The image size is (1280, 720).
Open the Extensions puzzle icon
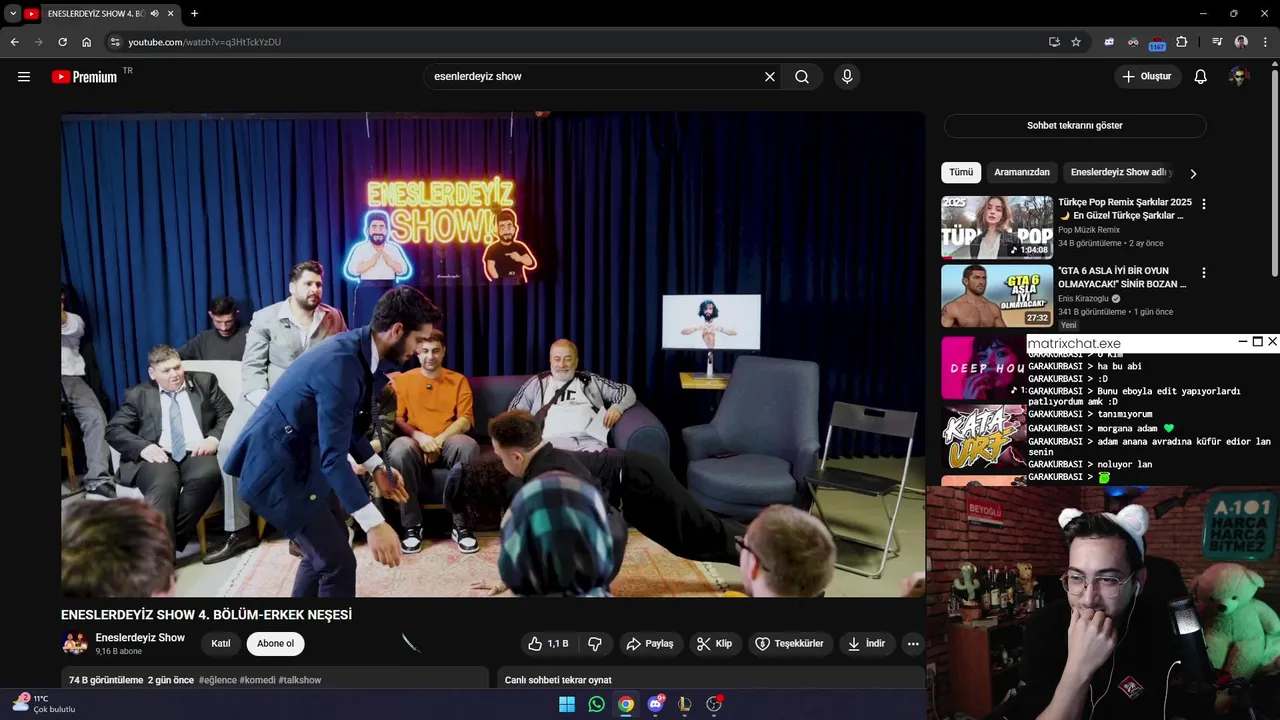(1182, 42)
